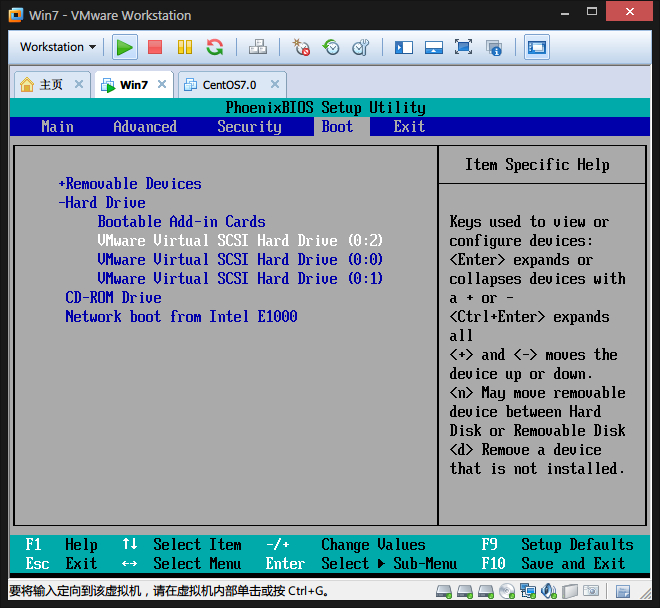This screenshot has height=608, width=660.
Task: Toggle the thumbnail bar view icon
Action: (434, 47)
